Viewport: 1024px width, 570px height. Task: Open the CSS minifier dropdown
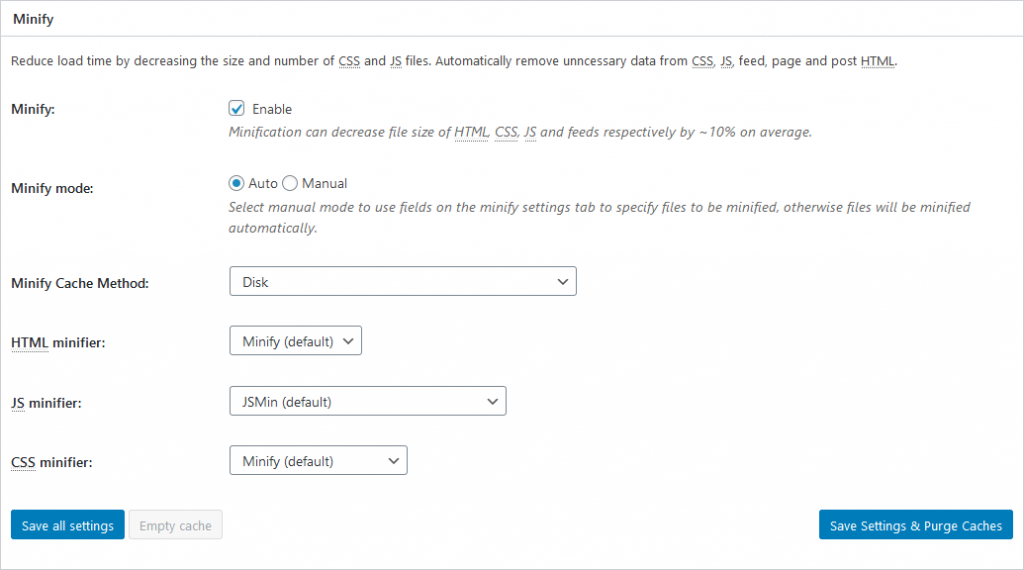(x=318, y=460)
